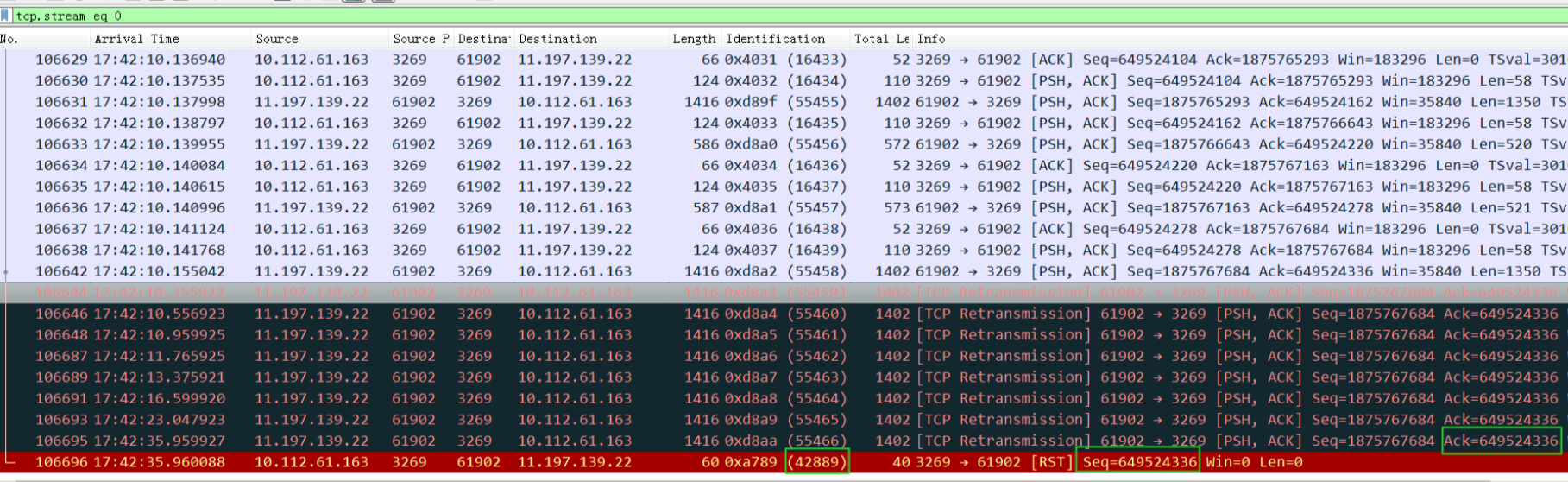This screenshot has width=1568, height=482.
Task: Select retransmission with arrival time 17:42:23.047923
Action: point(784,419)
